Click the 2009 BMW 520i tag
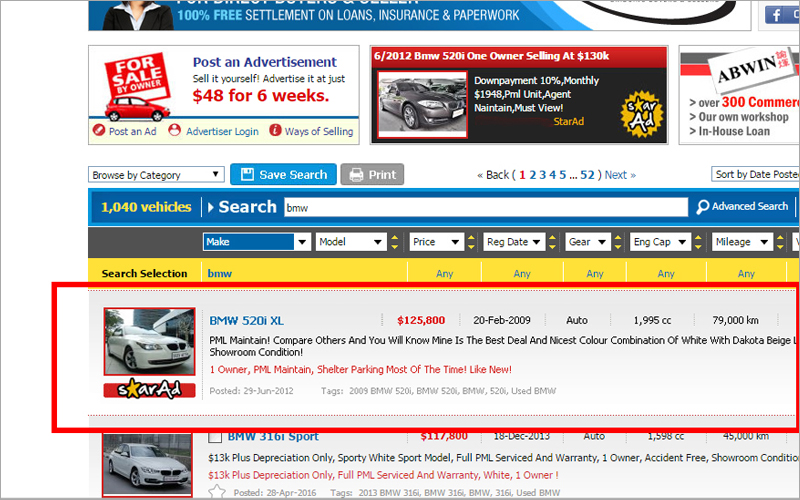The height and width of the screenshot is (500, 800). (381, 391)
